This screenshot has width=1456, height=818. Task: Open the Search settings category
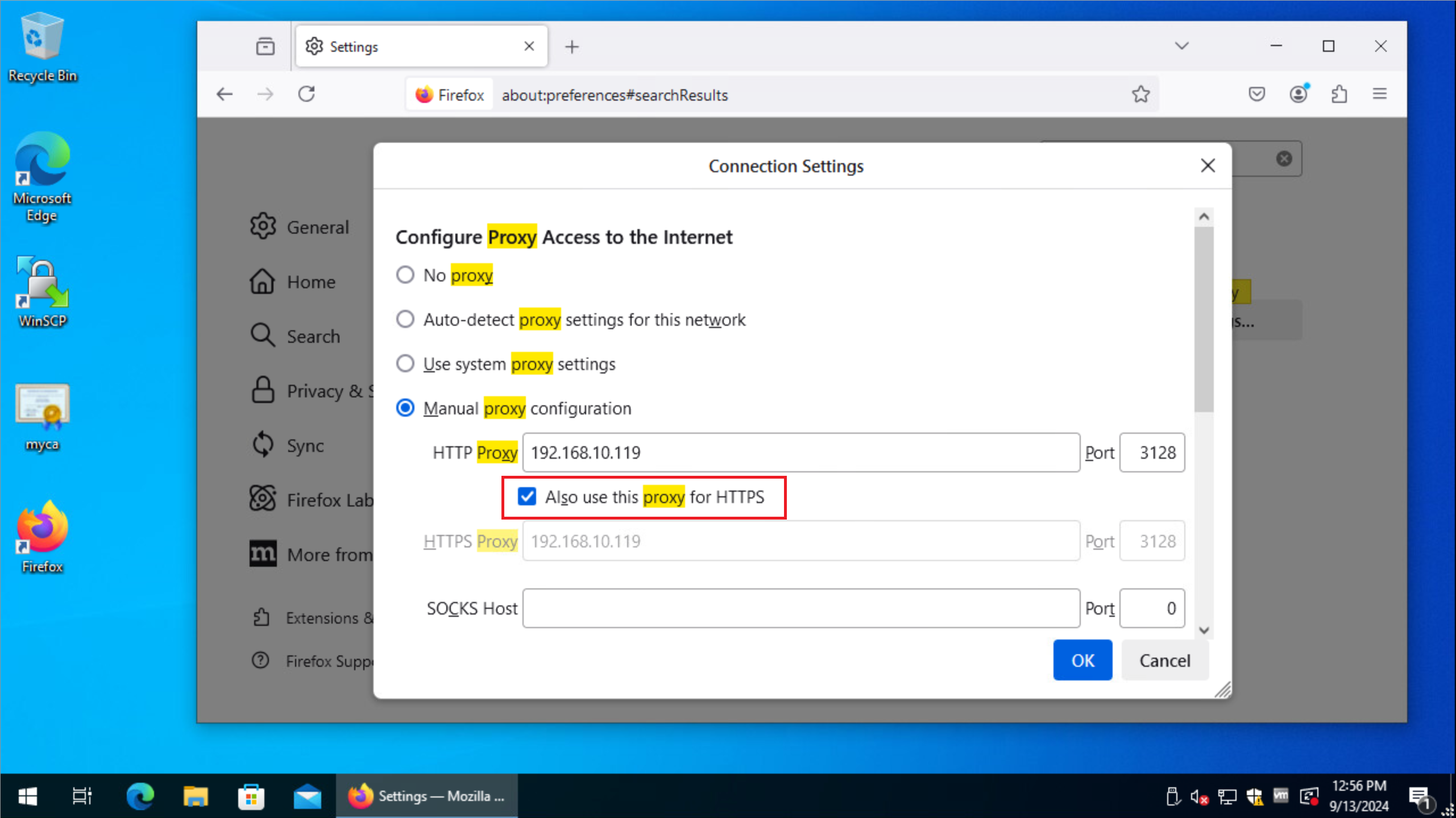(295, 336)
